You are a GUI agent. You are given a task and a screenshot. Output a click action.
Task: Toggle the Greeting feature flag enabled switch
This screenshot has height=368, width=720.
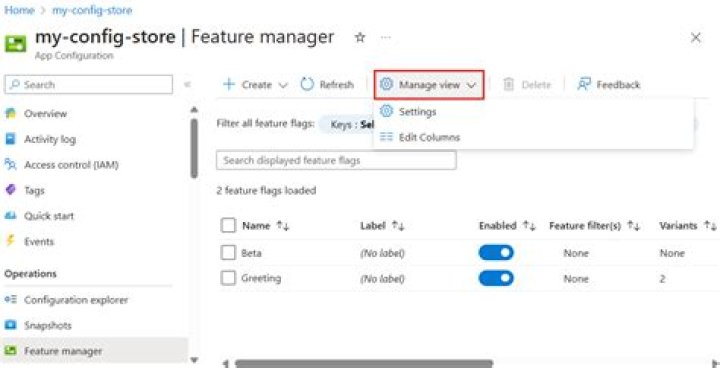[x=496, y=278]
